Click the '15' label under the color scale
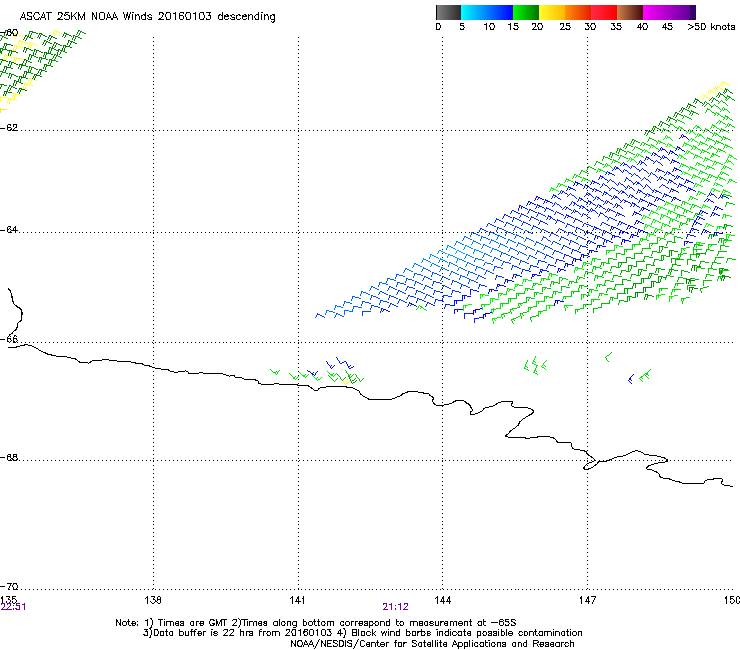The height and width of the screenshot is (650, 740). 513,27
